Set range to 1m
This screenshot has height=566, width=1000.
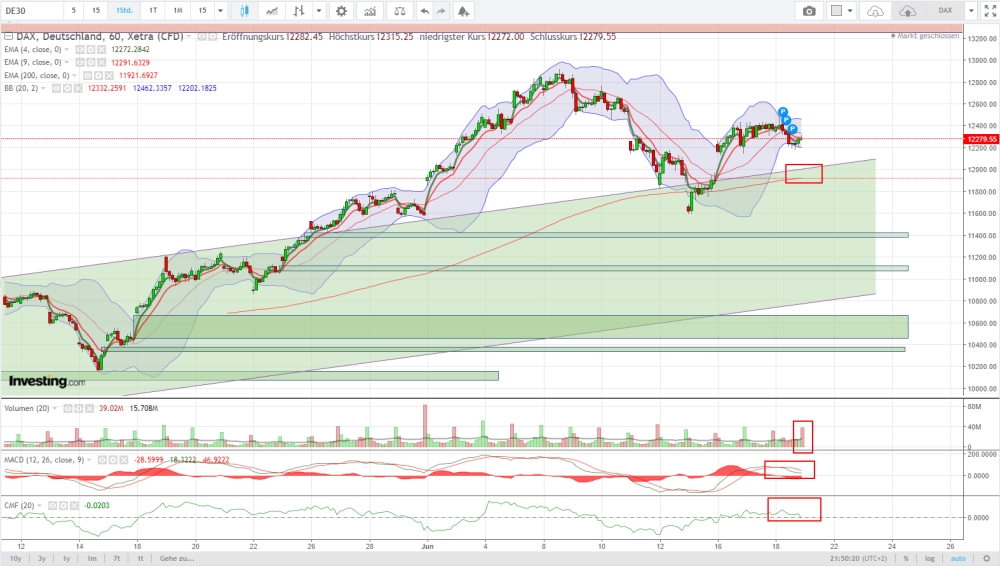click(92, 558)
